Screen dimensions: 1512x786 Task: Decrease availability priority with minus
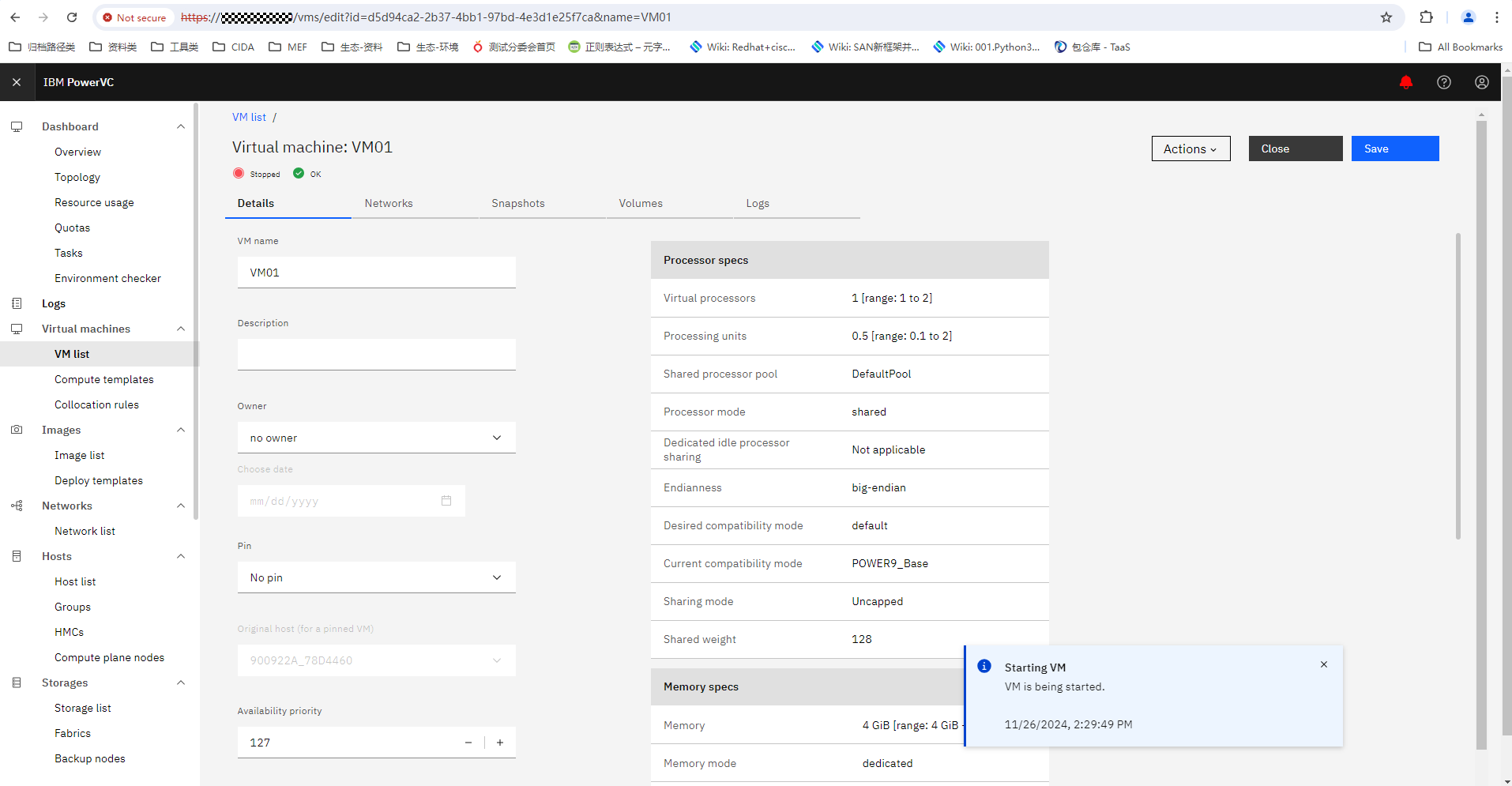tap(468, 743)
